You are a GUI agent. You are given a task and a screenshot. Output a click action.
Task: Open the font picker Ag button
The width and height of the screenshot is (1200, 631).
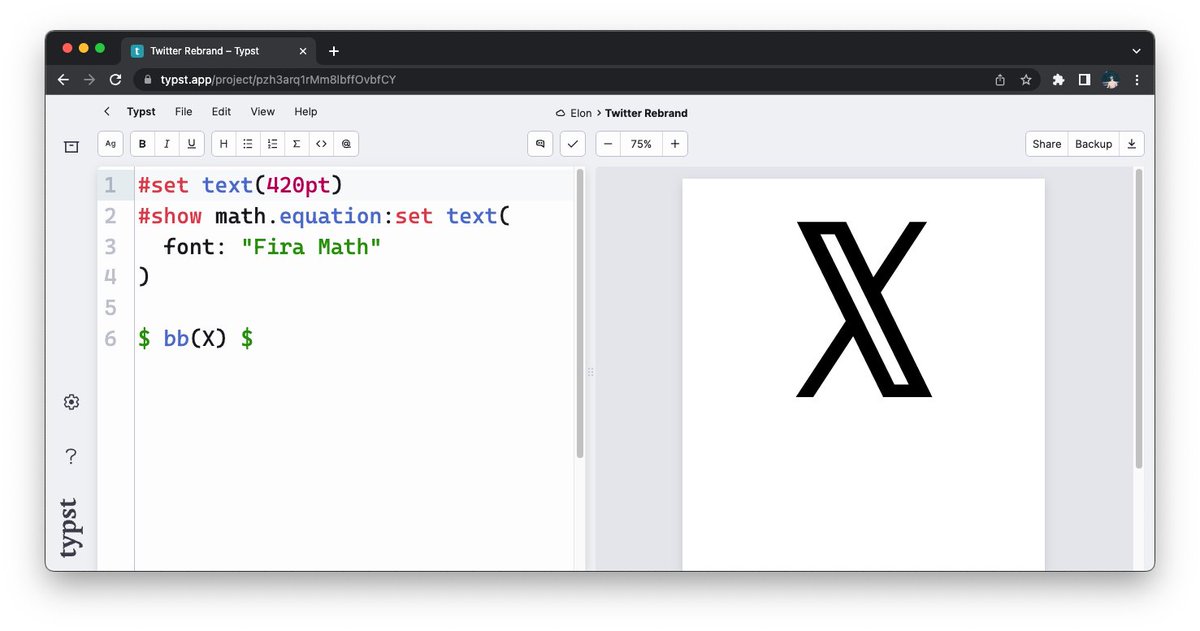(x=110, y=144)
